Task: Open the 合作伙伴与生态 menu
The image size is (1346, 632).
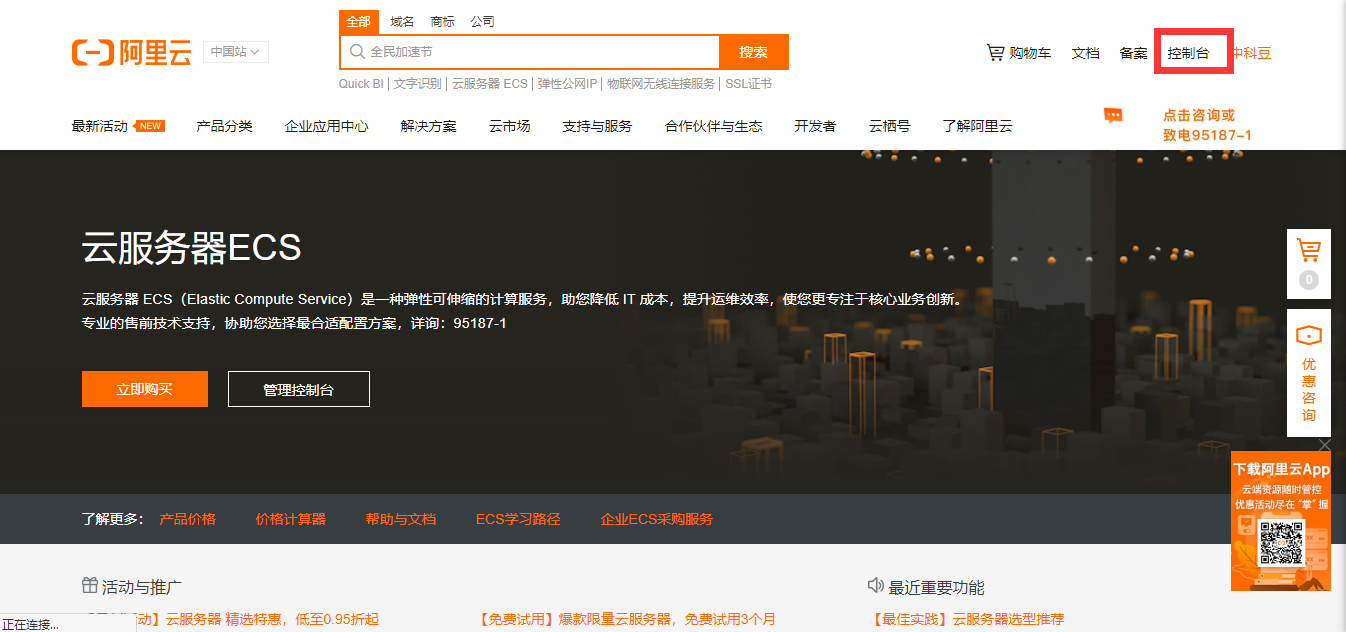Action: point(713,126)
